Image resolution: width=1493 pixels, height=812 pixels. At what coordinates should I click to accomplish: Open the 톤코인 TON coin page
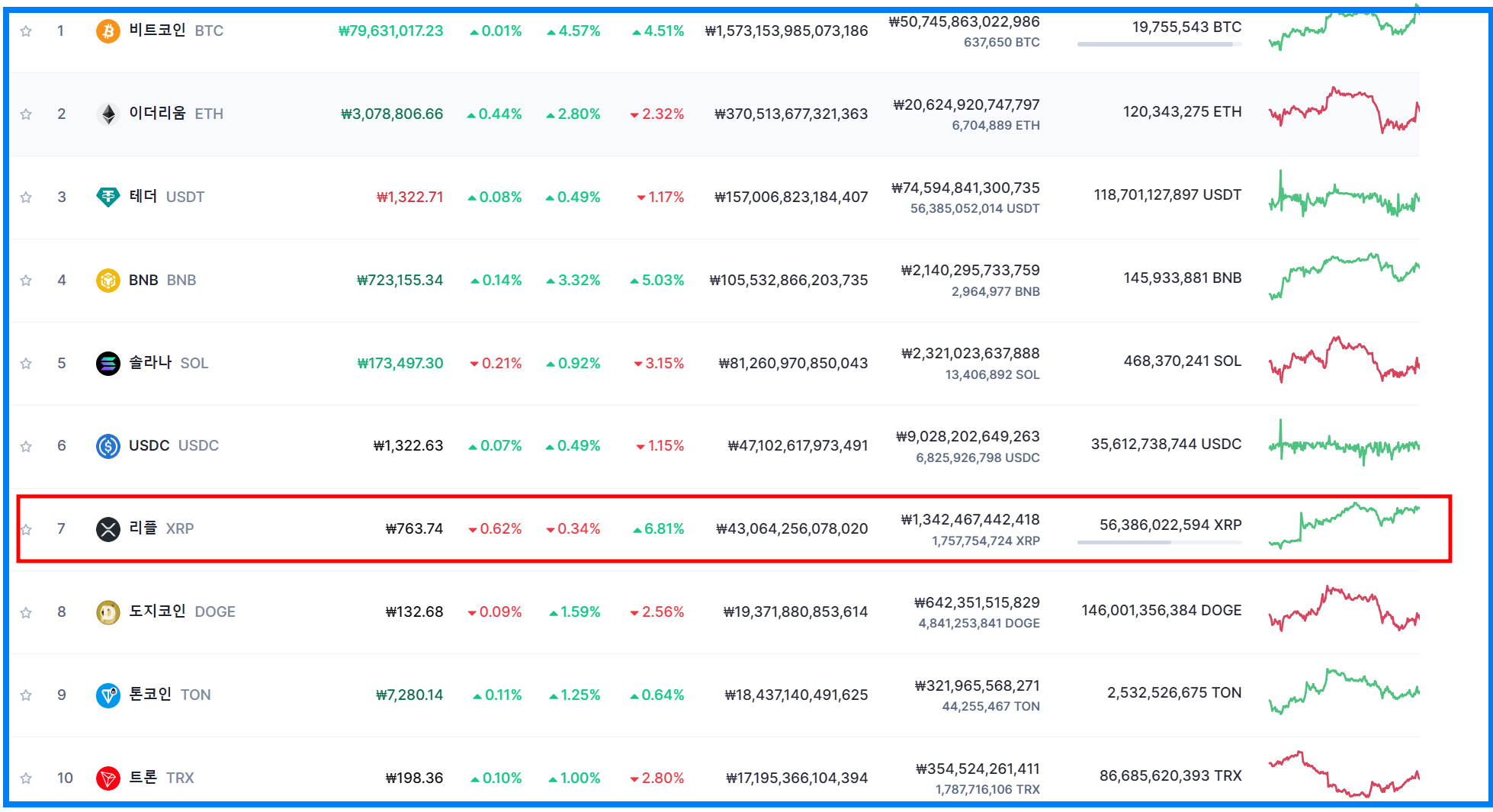click(169, 695)
